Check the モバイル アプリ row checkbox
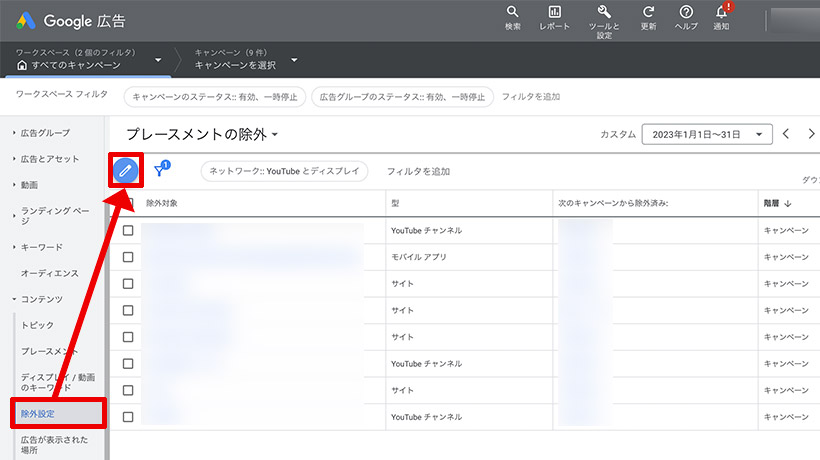 click(x=128, y=257)
